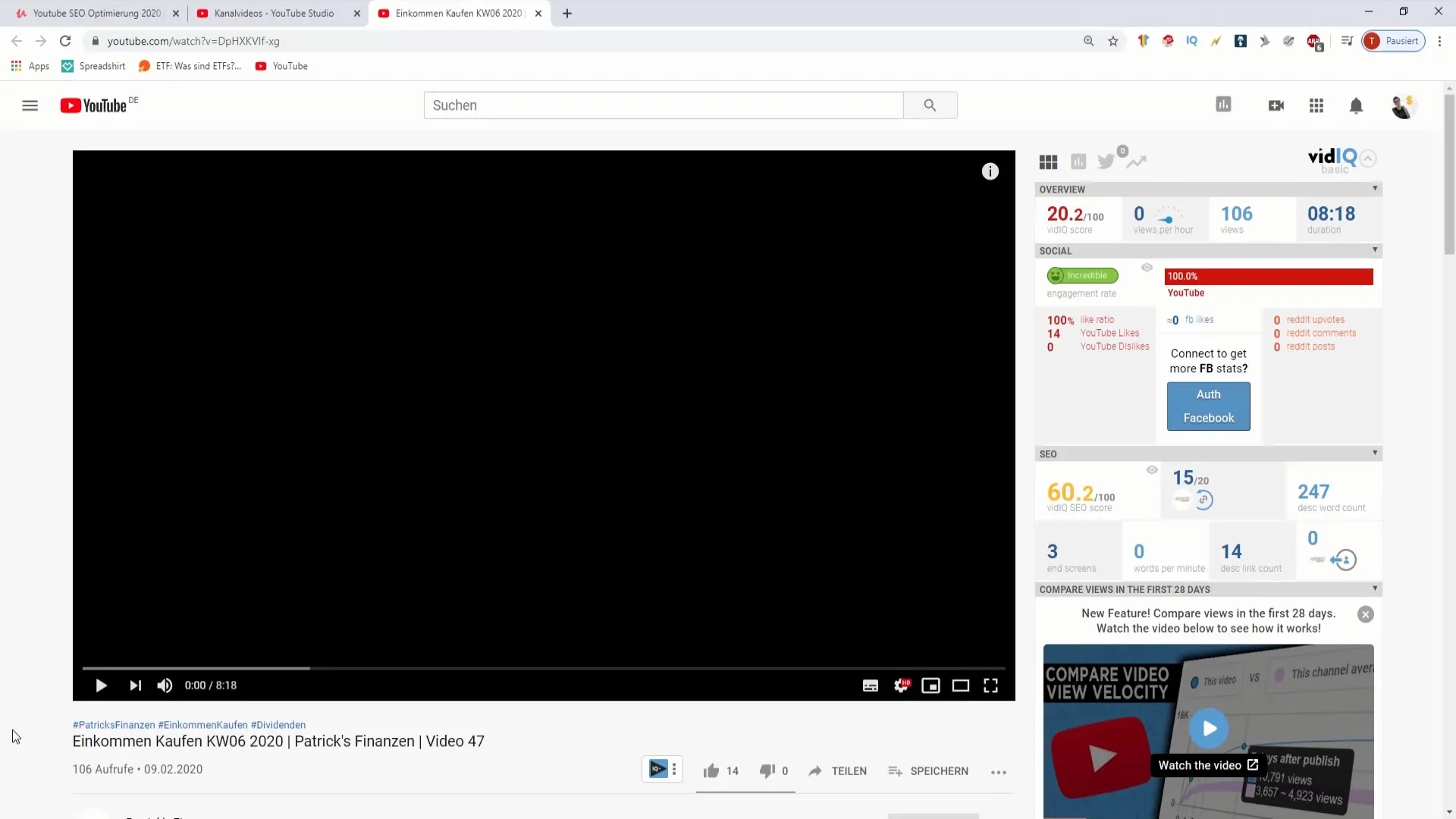Image resolution: width=1456 pixels, height=819 pixels.
Task: Open the zoom magnifier in address bar
Action: [x=1088, y=41]
